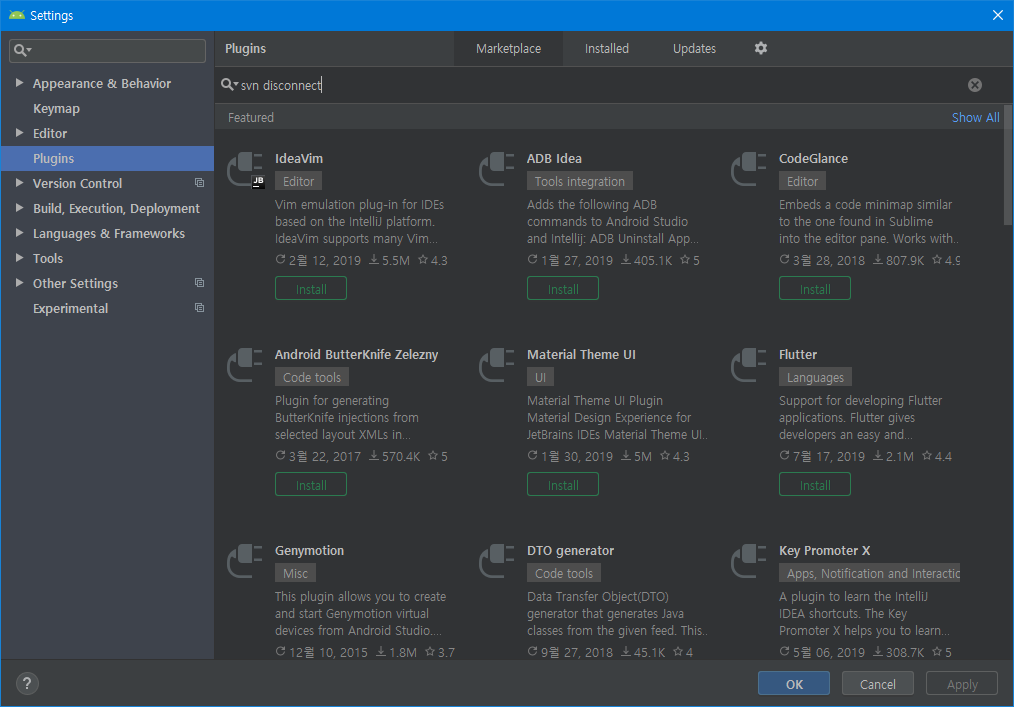Viewport: 1014px width, 707px height.
Task: Expand Appearance & Behavior section
Action: 19,83
